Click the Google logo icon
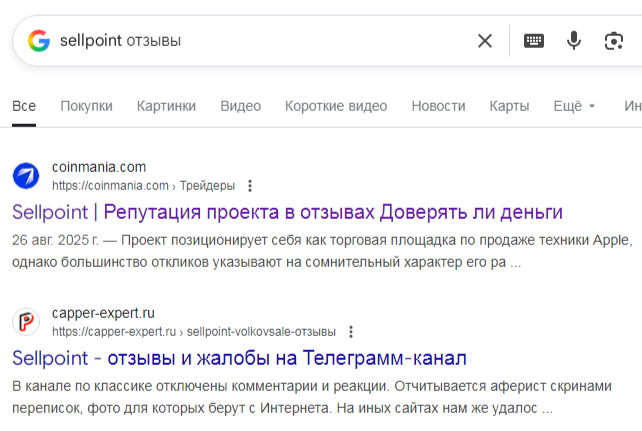 (39, 41)
